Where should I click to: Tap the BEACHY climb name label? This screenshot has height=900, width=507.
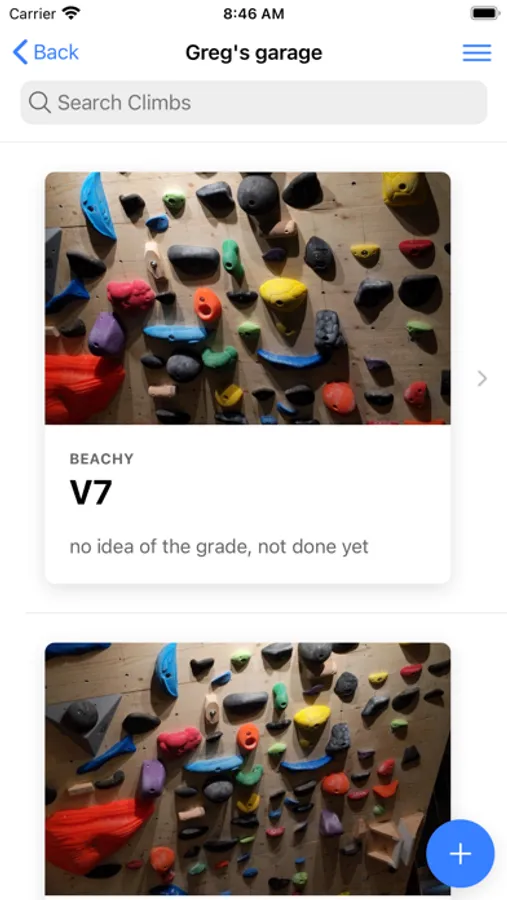click(x=102, y=459)
